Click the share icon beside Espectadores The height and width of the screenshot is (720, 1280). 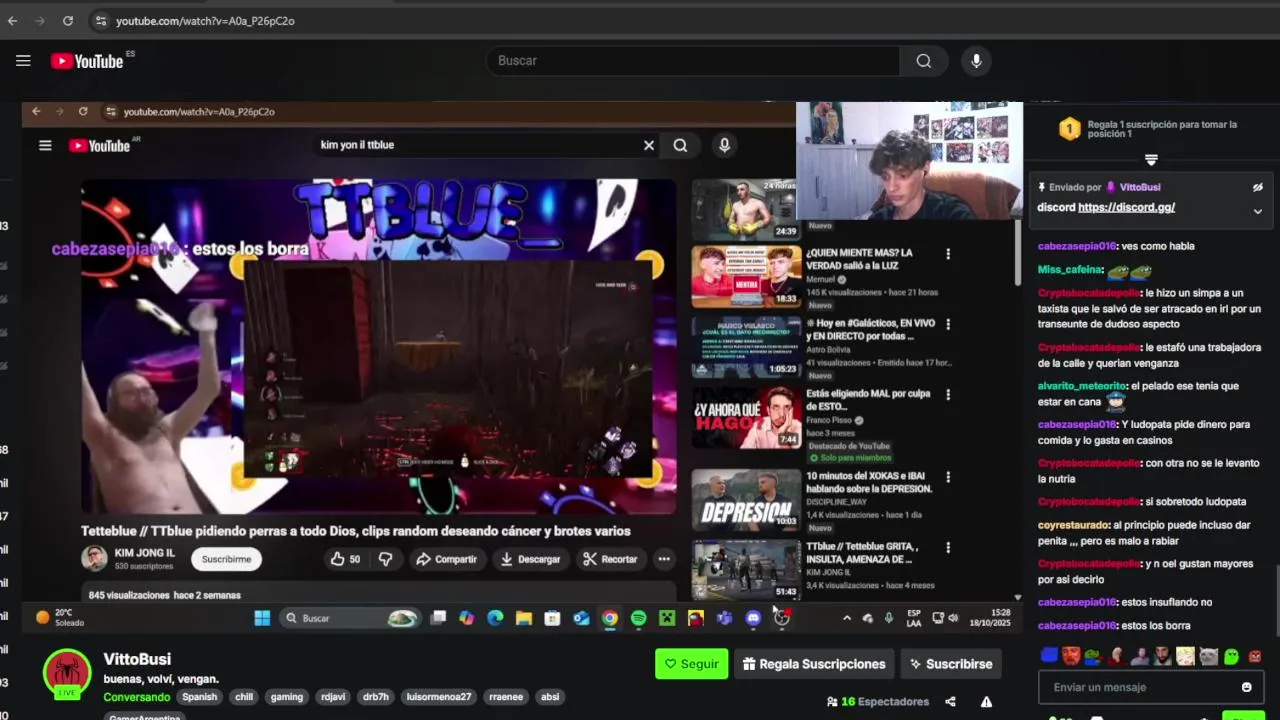pyautogui.click(x=950, y=702)
